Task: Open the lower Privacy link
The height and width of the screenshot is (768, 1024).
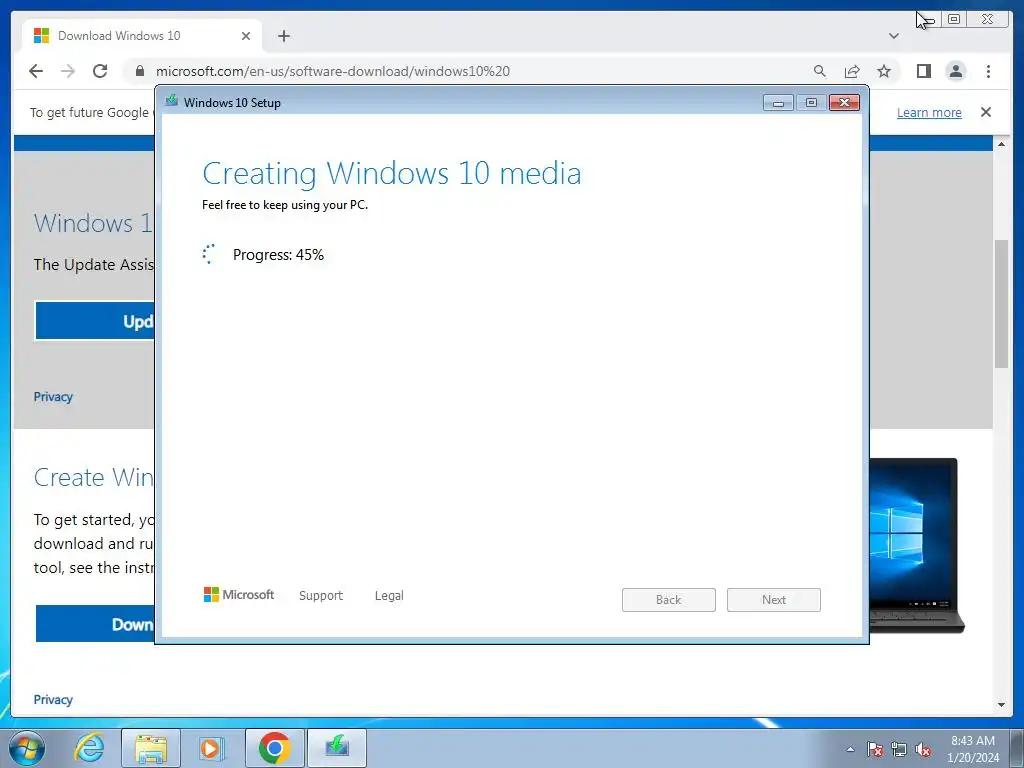Action: [53, 699]
